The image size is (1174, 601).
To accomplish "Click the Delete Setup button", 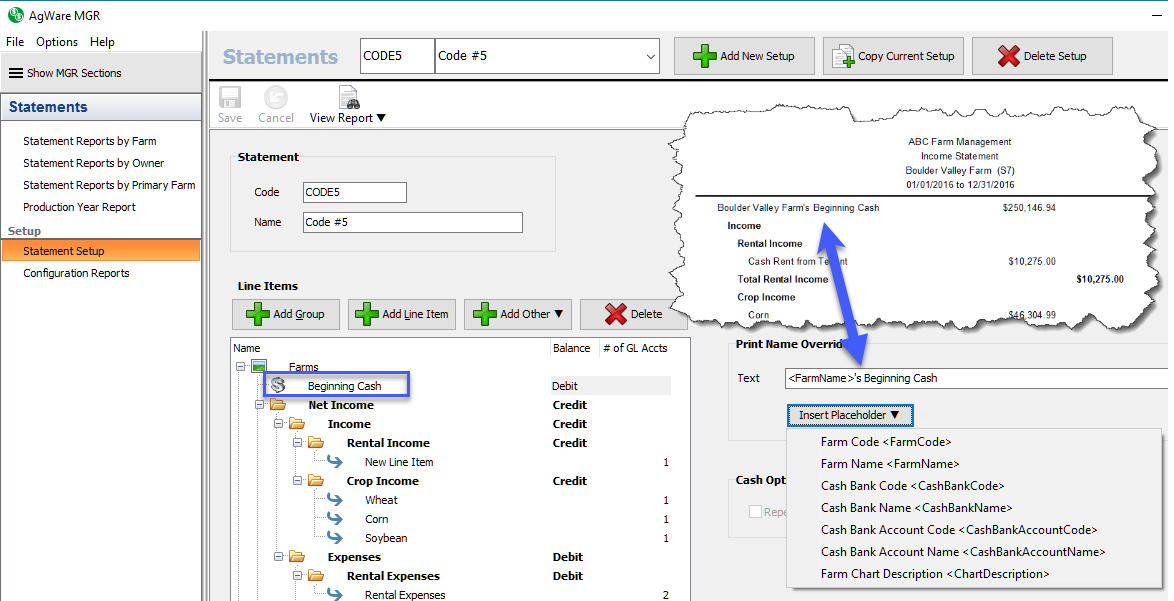I will (1041, 57).
